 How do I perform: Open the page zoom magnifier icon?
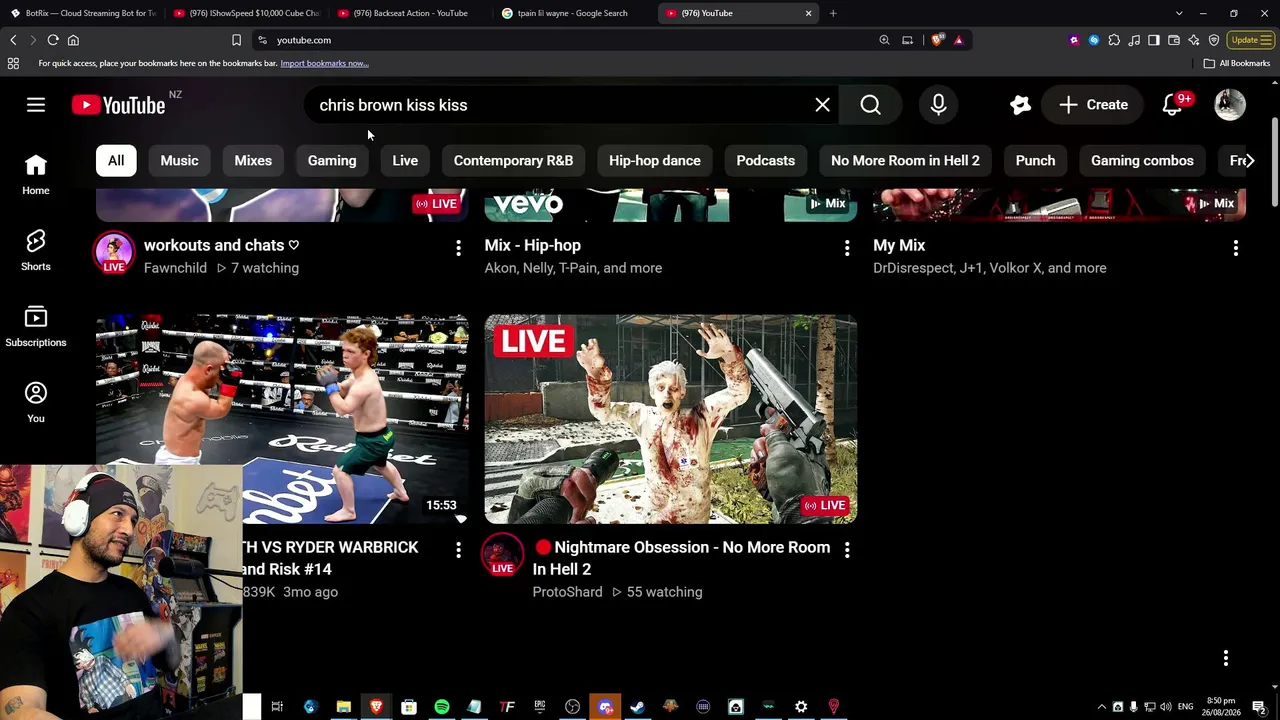click(884, 40)
